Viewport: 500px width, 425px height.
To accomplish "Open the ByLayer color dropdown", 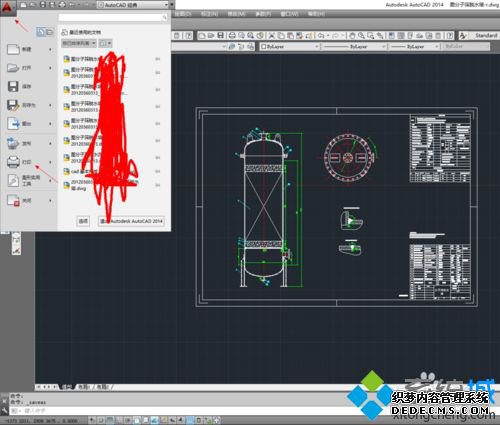I will click(290, 47).
